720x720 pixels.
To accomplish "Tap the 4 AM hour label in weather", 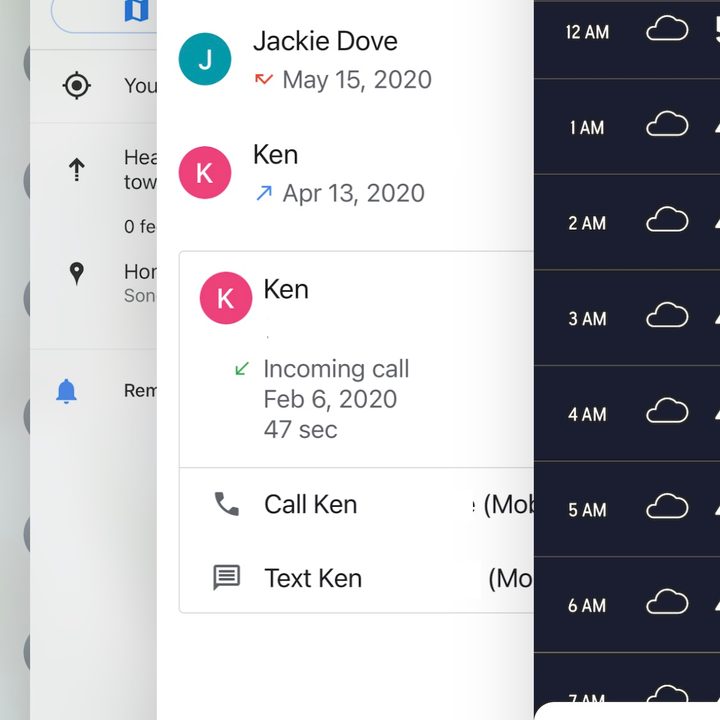I will coord(587,414).
